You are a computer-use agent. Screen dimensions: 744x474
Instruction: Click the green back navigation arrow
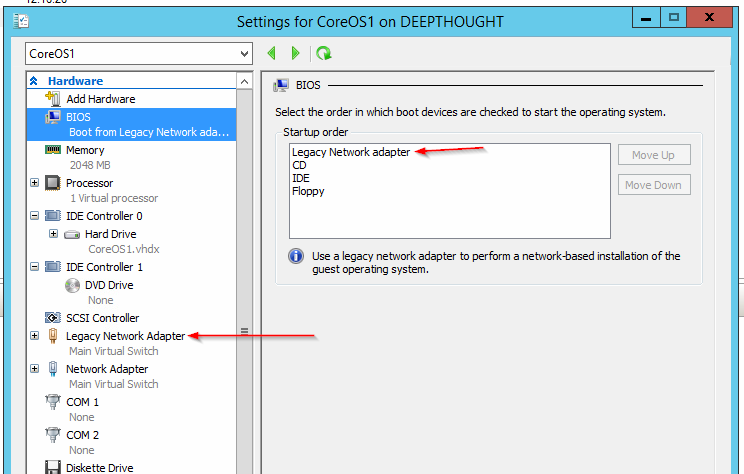(273, 53)
